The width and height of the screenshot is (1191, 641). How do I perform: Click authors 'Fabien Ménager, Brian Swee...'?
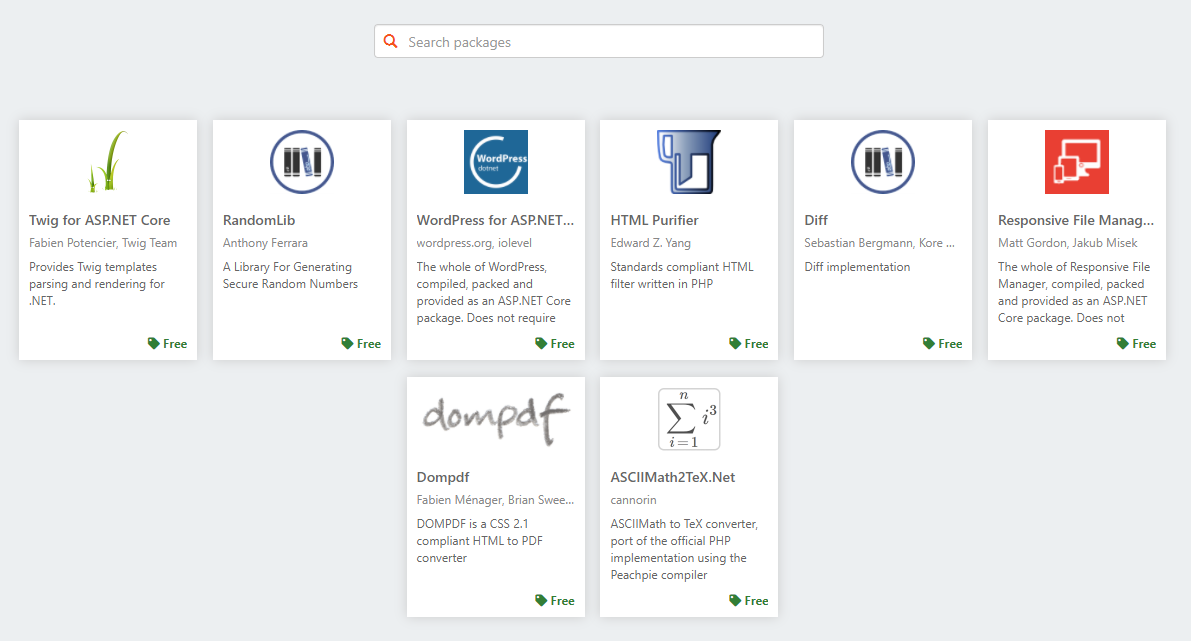pos(495,500)
